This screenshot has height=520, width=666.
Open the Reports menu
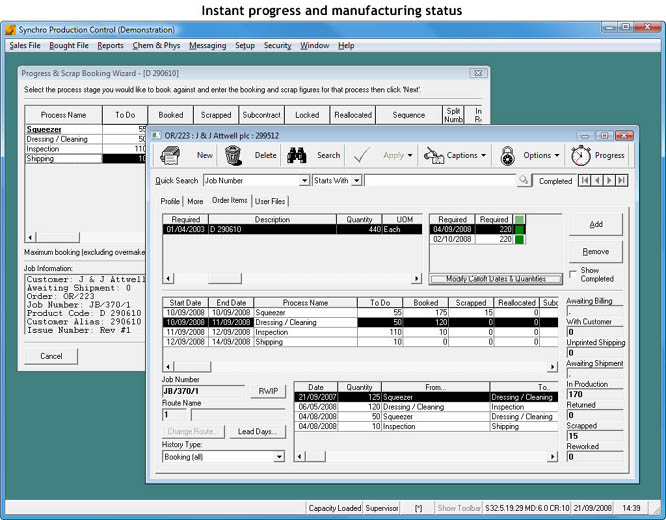coord(110,45)
